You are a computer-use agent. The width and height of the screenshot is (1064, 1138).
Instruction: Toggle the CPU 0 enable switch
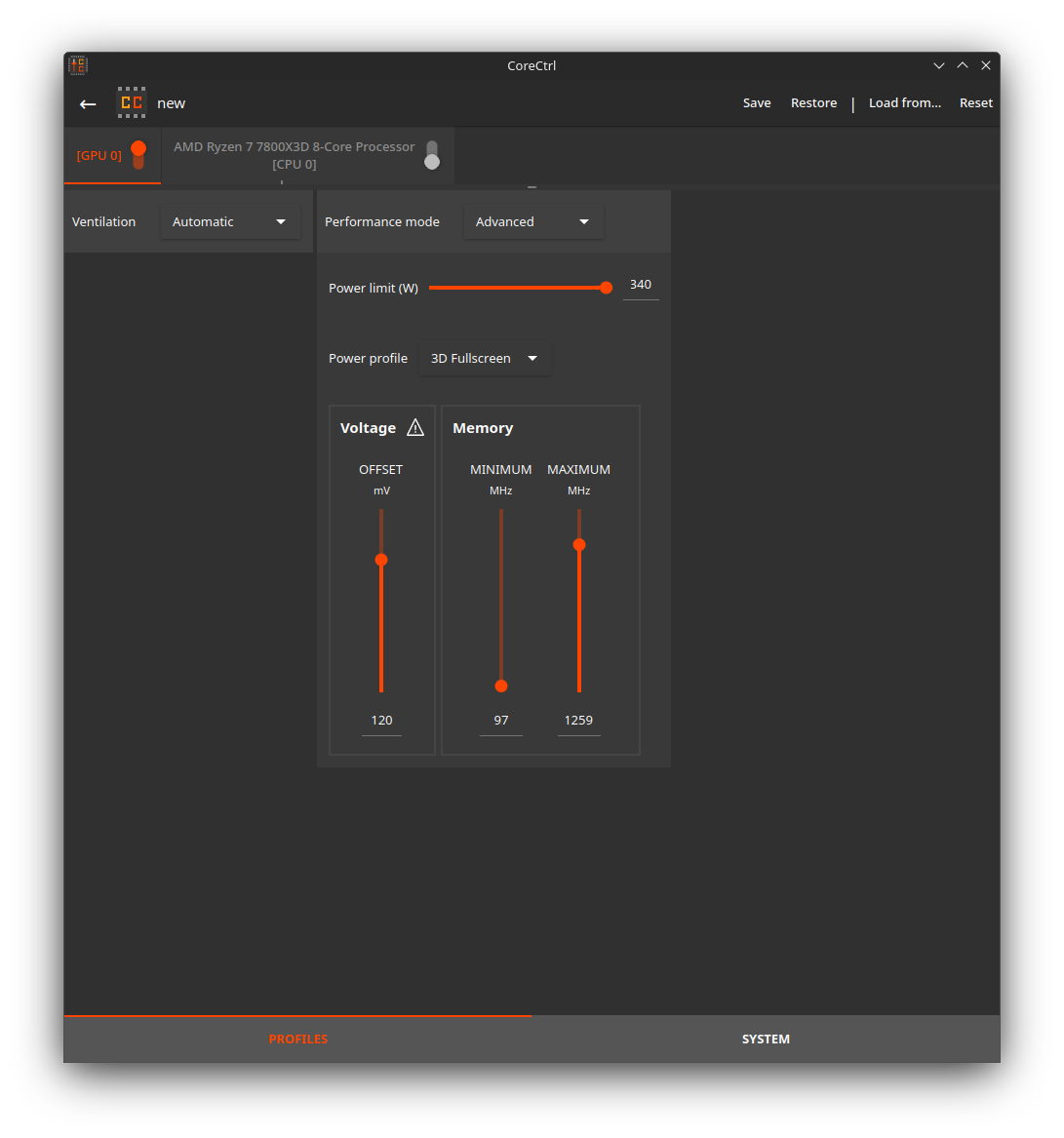click(432, 155)
